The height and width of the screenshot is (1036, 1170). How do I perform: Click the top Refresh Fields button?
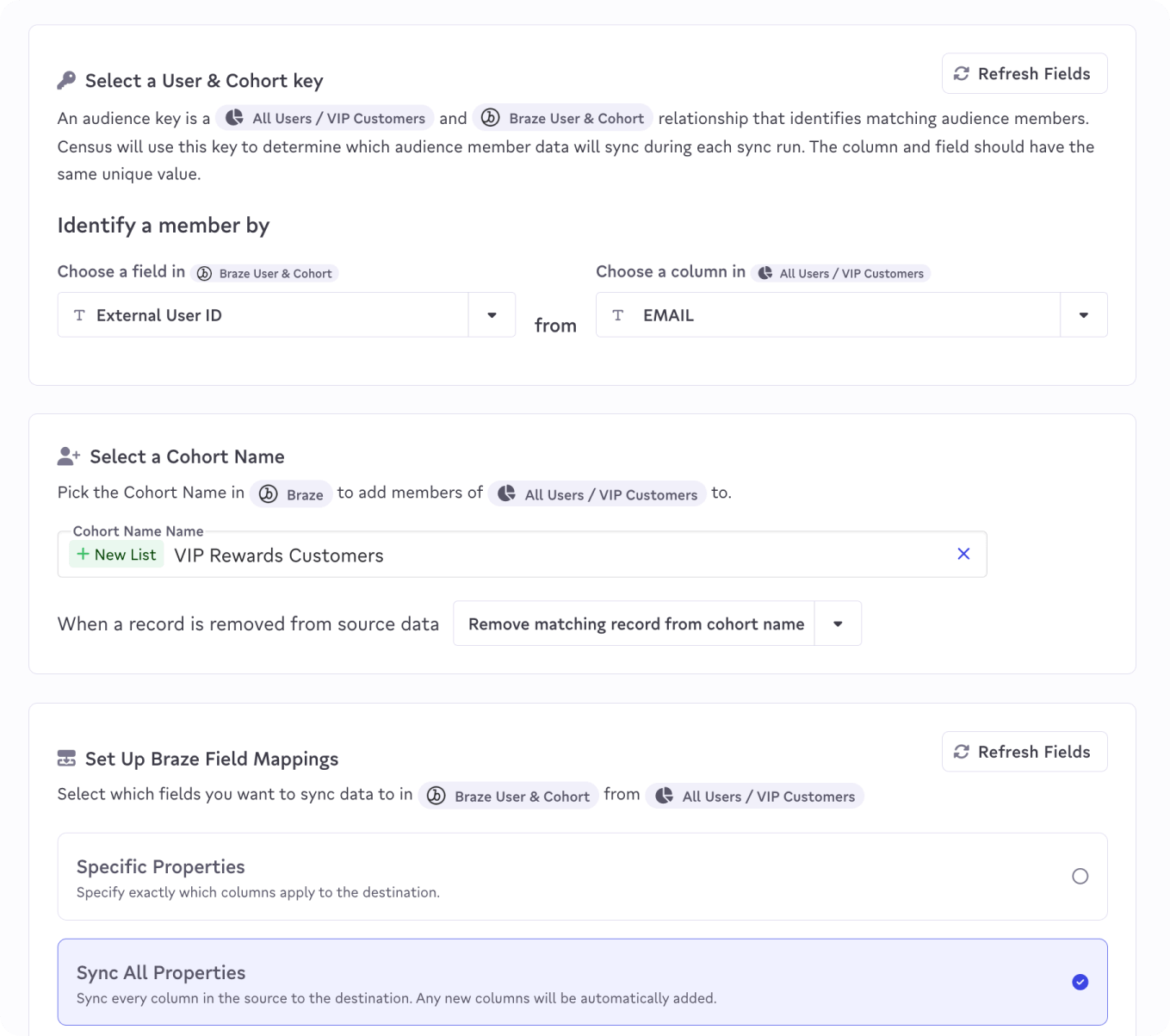tap(1024, 74)
